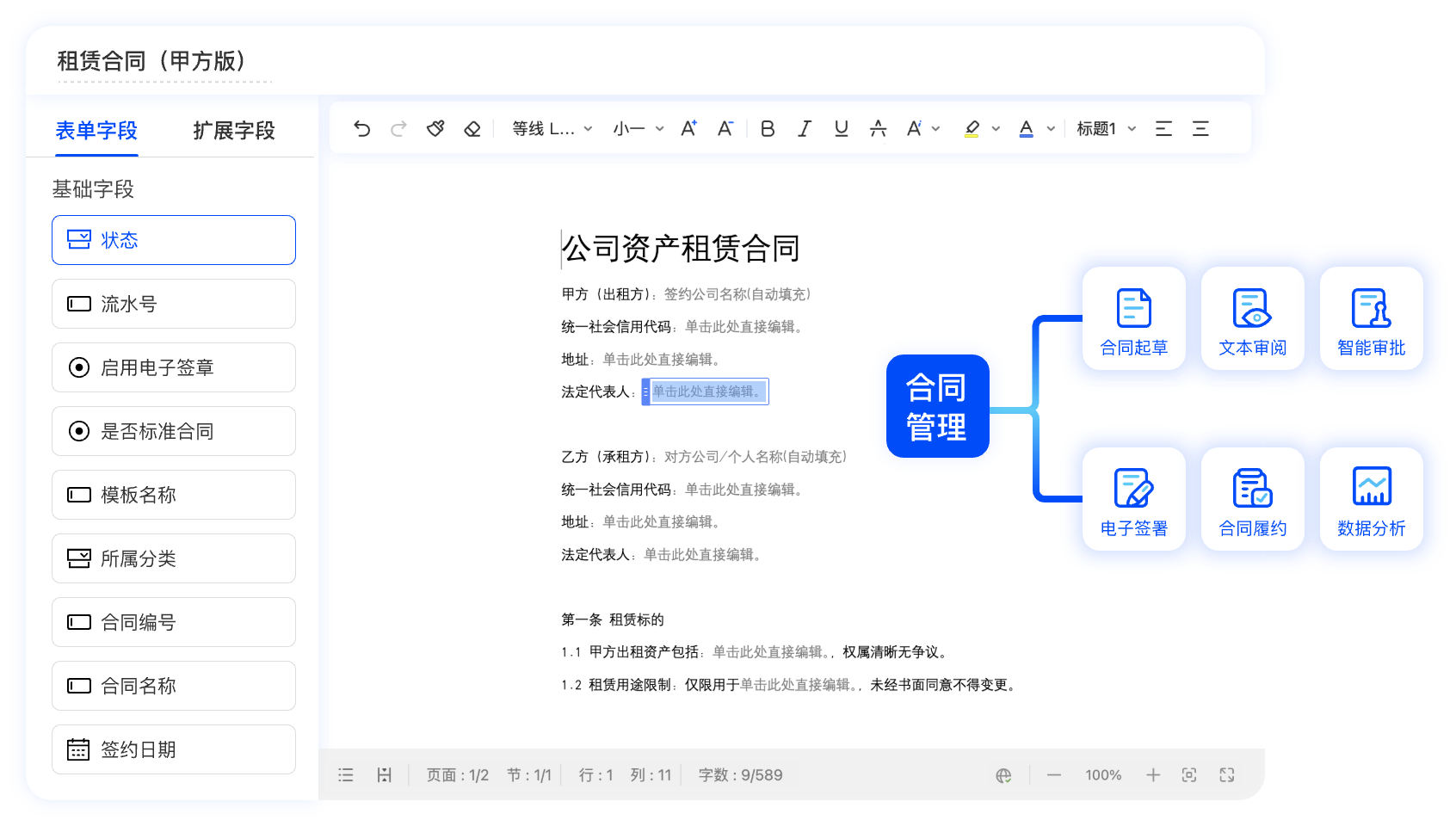Click the eraser clear formatting icon
1456x826 pixels.
[x=472, y=129]
